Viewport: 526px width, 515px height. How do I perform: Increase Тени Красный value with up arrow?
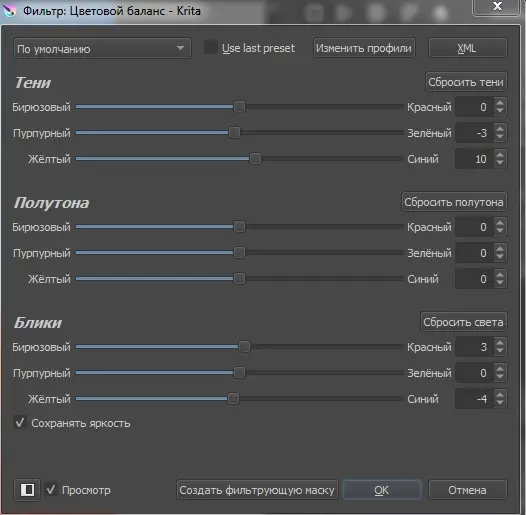click(500, 103)
